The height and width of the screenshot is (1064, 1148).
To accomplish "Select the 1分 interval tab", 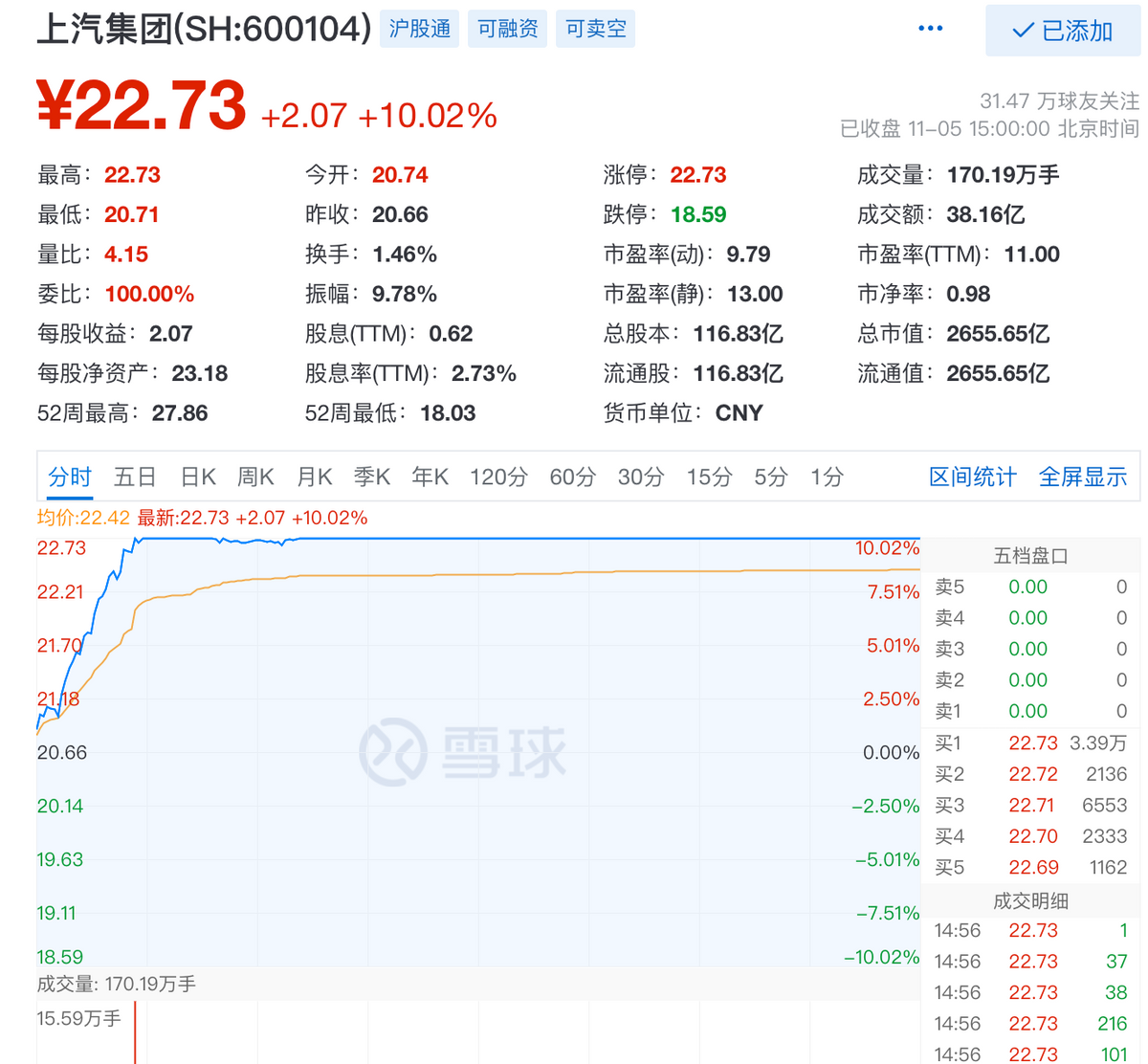I will pyautogui.click(x=827, y=477).
